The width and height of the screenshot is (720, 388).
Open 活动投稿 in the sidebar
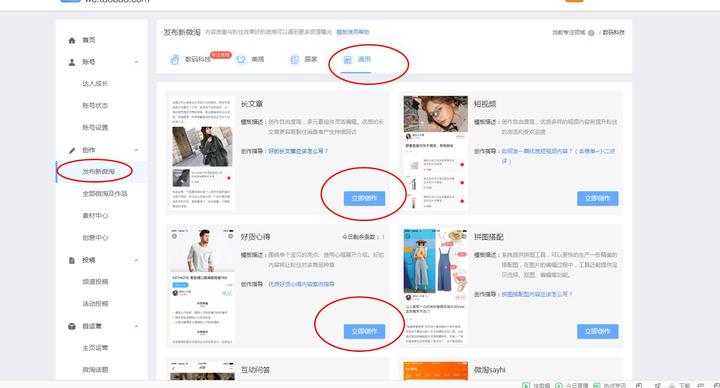(95, 304)
